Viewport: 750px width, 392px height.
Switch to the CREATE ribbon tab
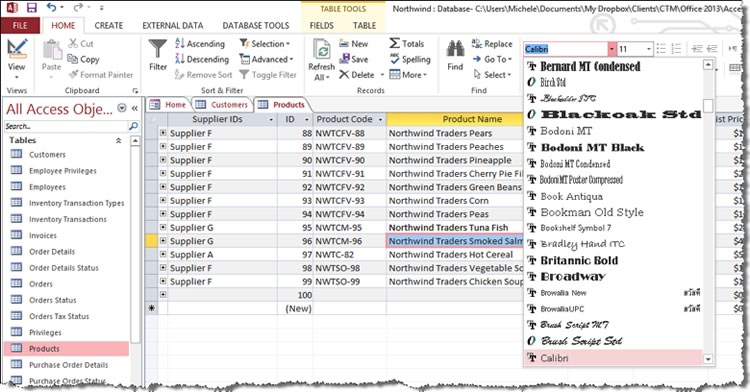(x=109, y=25)
